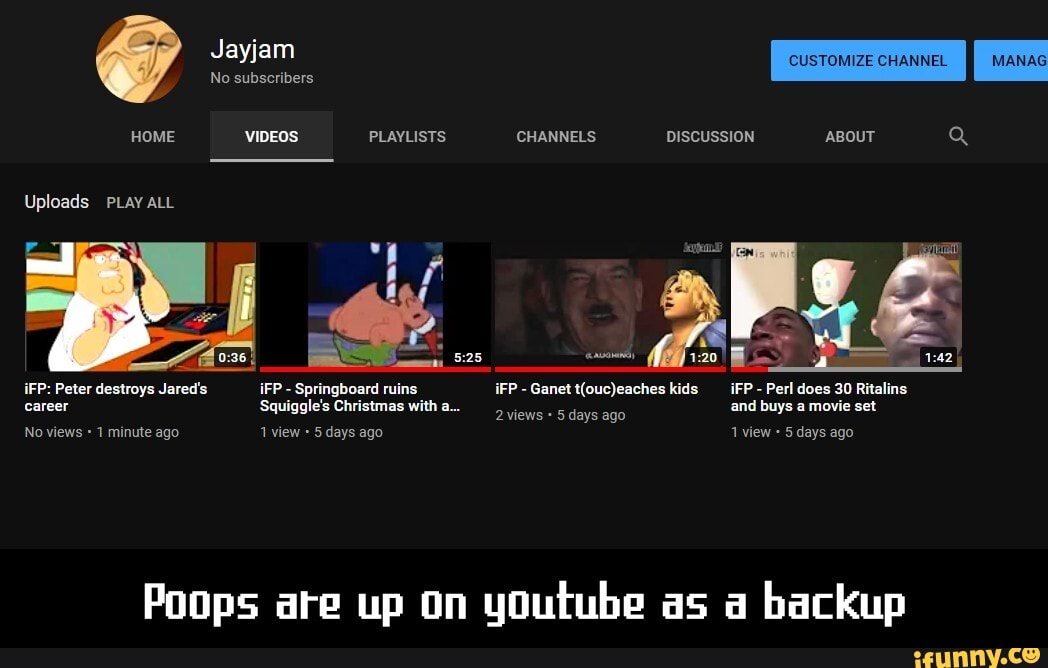Click the 'iFP - Ganet t(ouc)eaches kids' title

click(596, 389)
